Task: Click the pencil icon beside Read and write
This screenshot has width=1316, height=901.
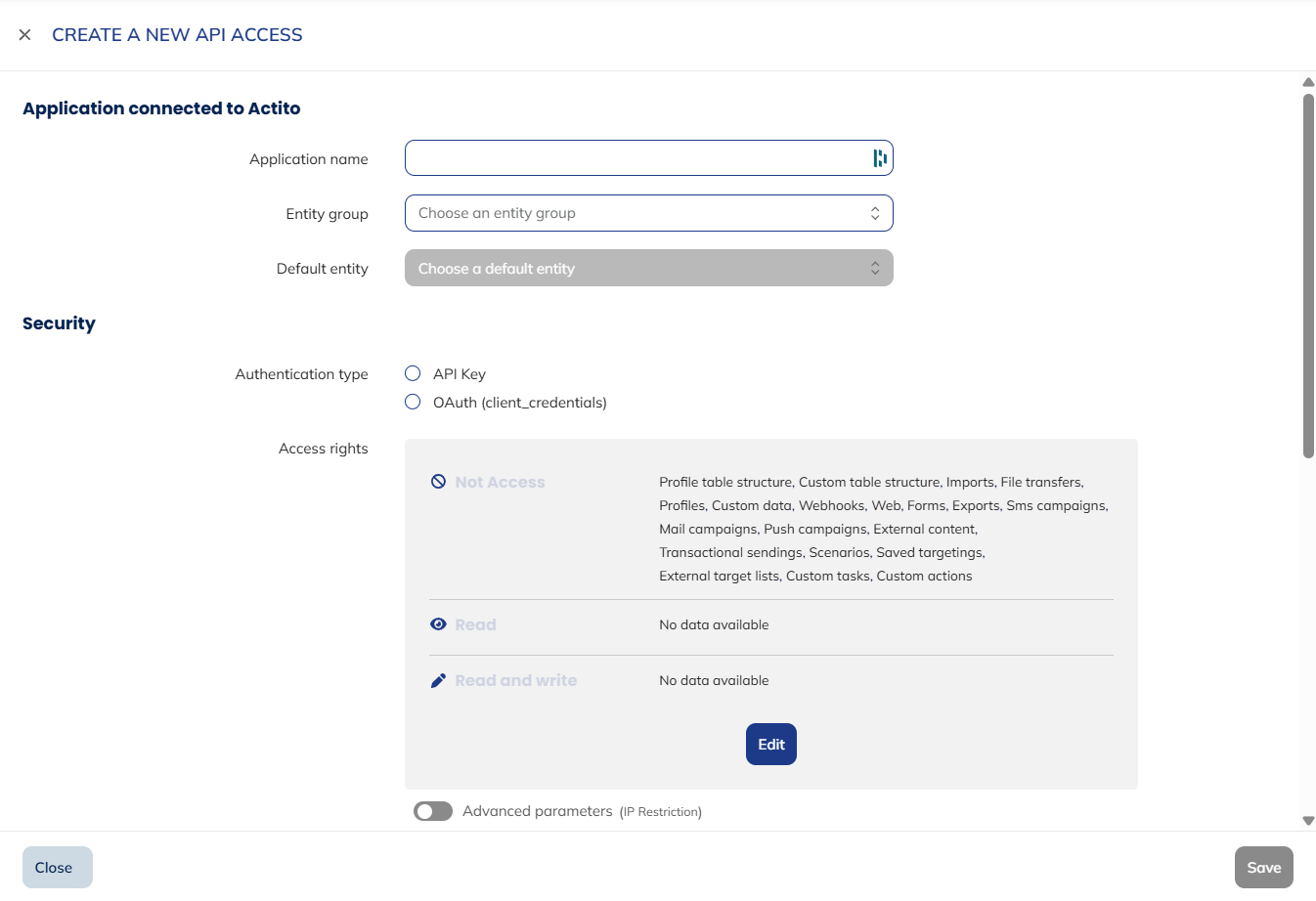Action: pos(438,680)
